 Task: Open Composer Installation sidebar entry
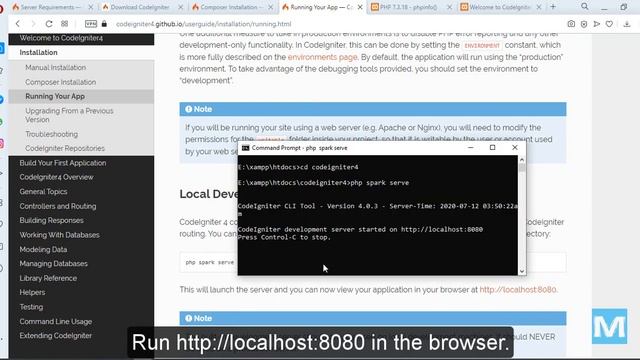[x=60, y=82]
